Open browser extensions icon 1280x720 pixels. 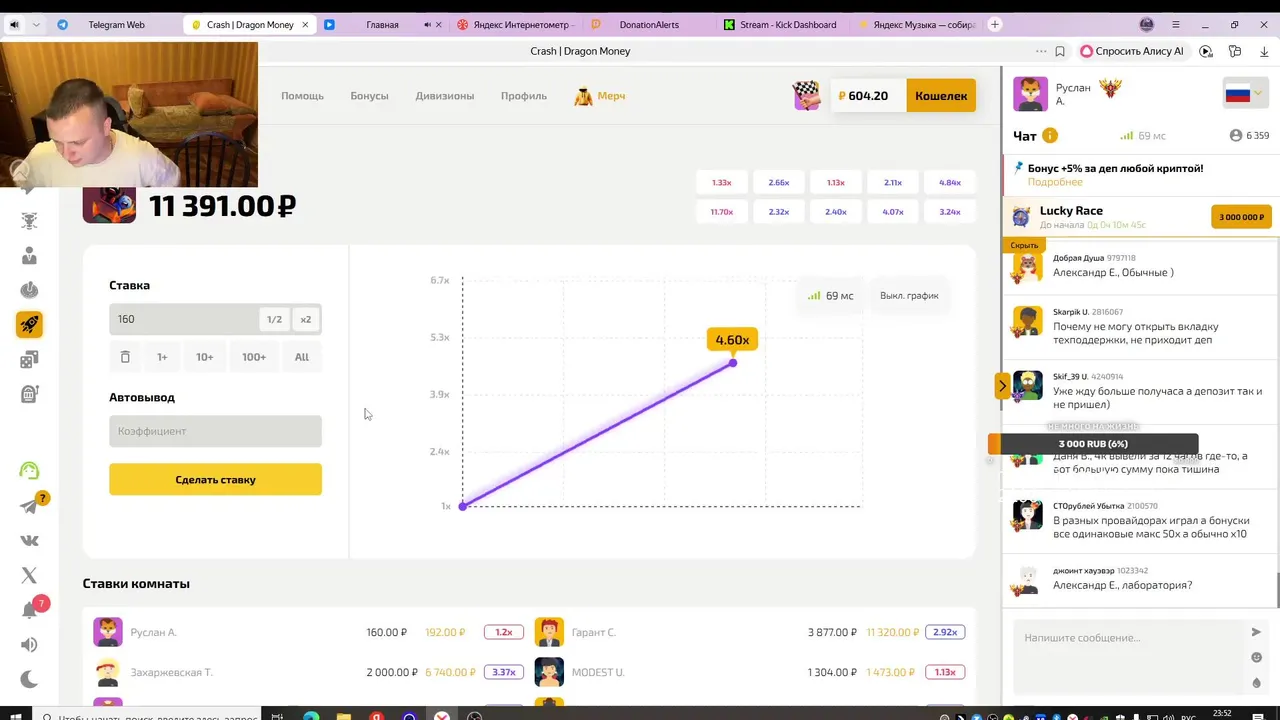pos(1235,51)
